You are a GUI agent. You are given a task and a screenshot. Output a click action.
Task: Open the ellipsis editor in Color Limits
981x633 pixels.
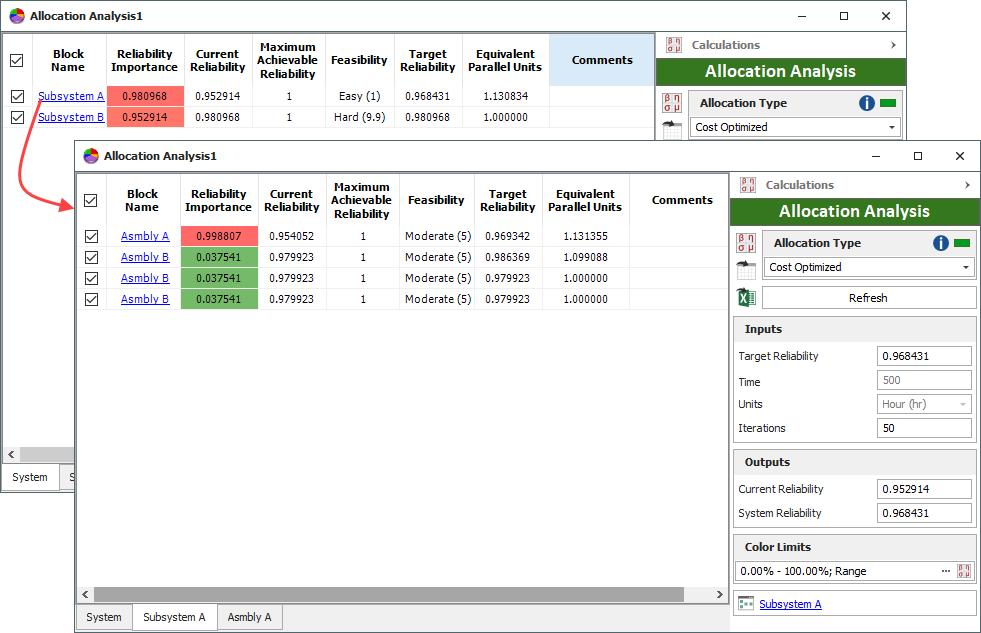coord(945,571)
